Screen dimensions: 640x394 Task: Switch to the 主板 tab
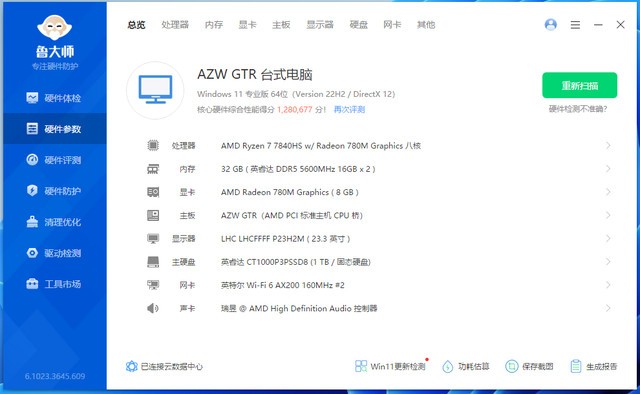coord(281,25)
